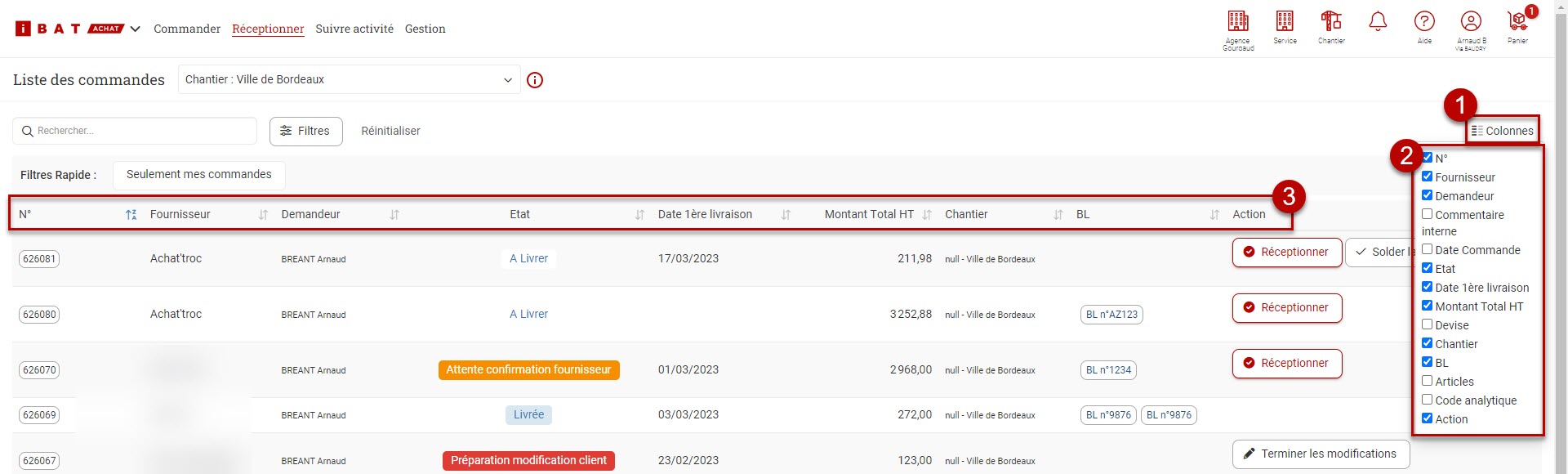The width and height of the screenshot is (1568, 474).
Task: Open the Commander menu
Action: pos(187,29)
